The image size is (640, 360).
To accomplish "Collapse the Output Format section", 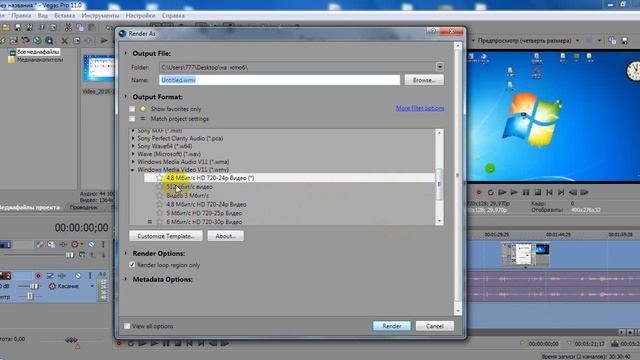I will click(x=126, y=97).
